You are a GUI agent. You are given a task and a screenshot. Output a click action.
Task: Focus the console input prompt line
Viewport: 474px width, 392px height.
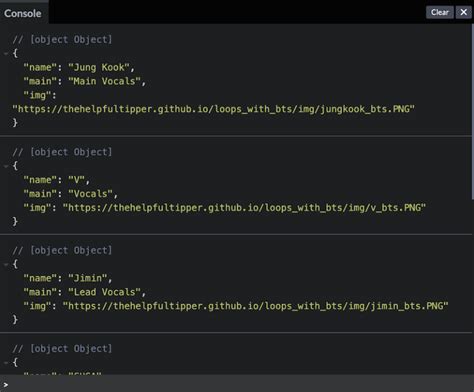tap(237, 385)
